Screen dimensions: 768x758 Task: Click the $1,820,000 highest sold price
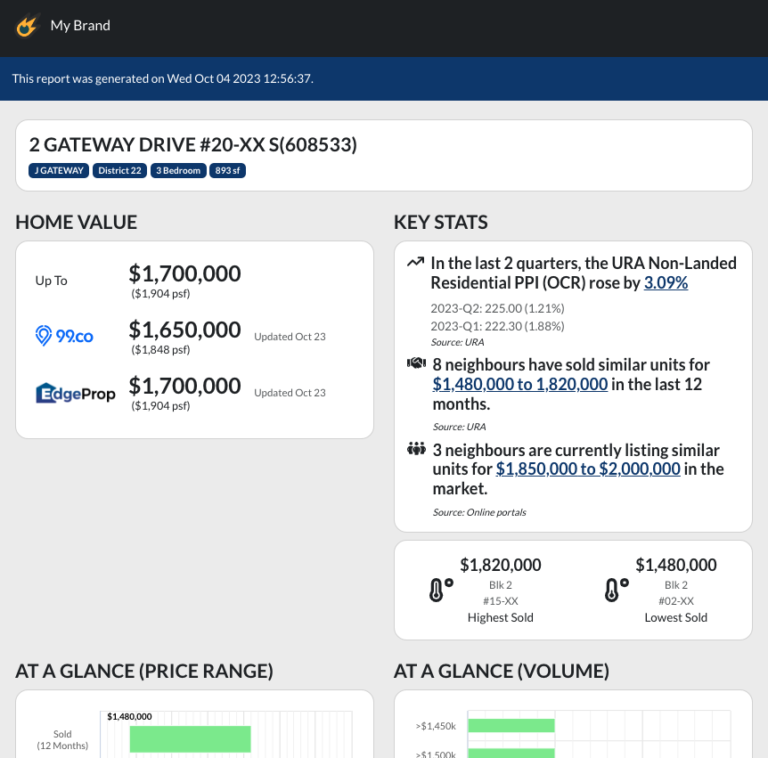tap(500, 565)
